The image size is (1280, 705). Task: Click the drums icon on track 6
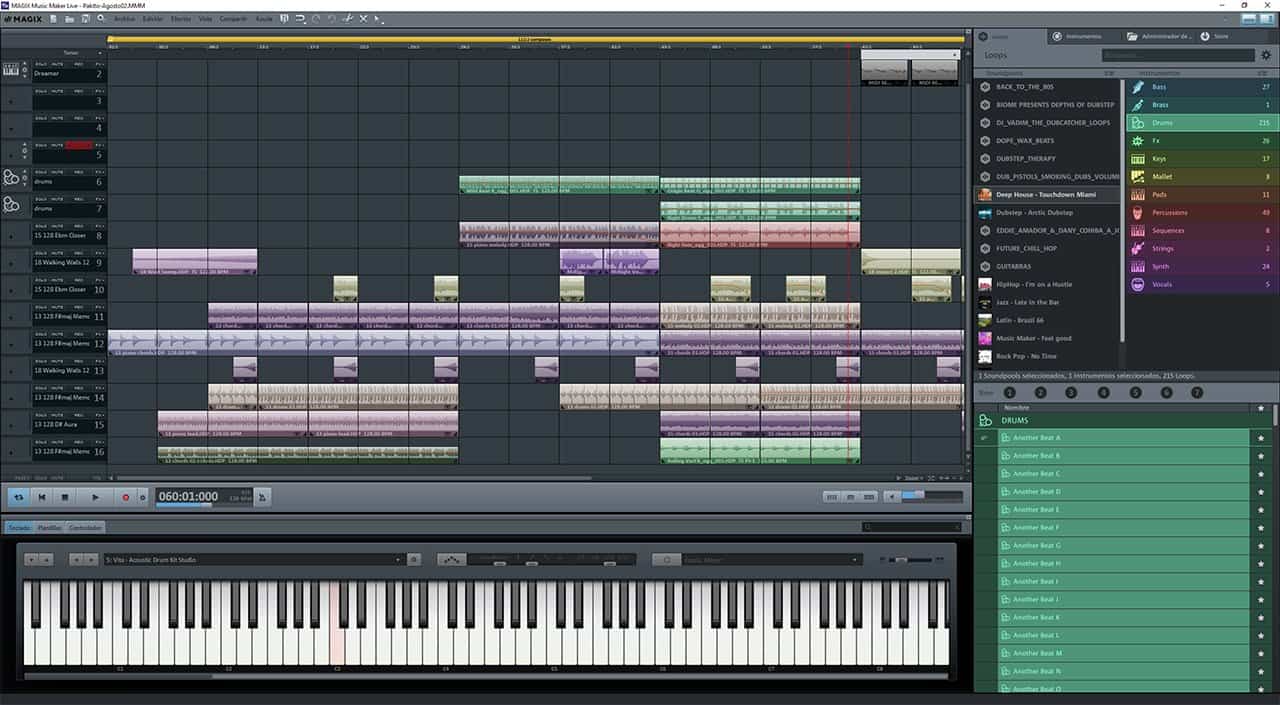[12, 178]
